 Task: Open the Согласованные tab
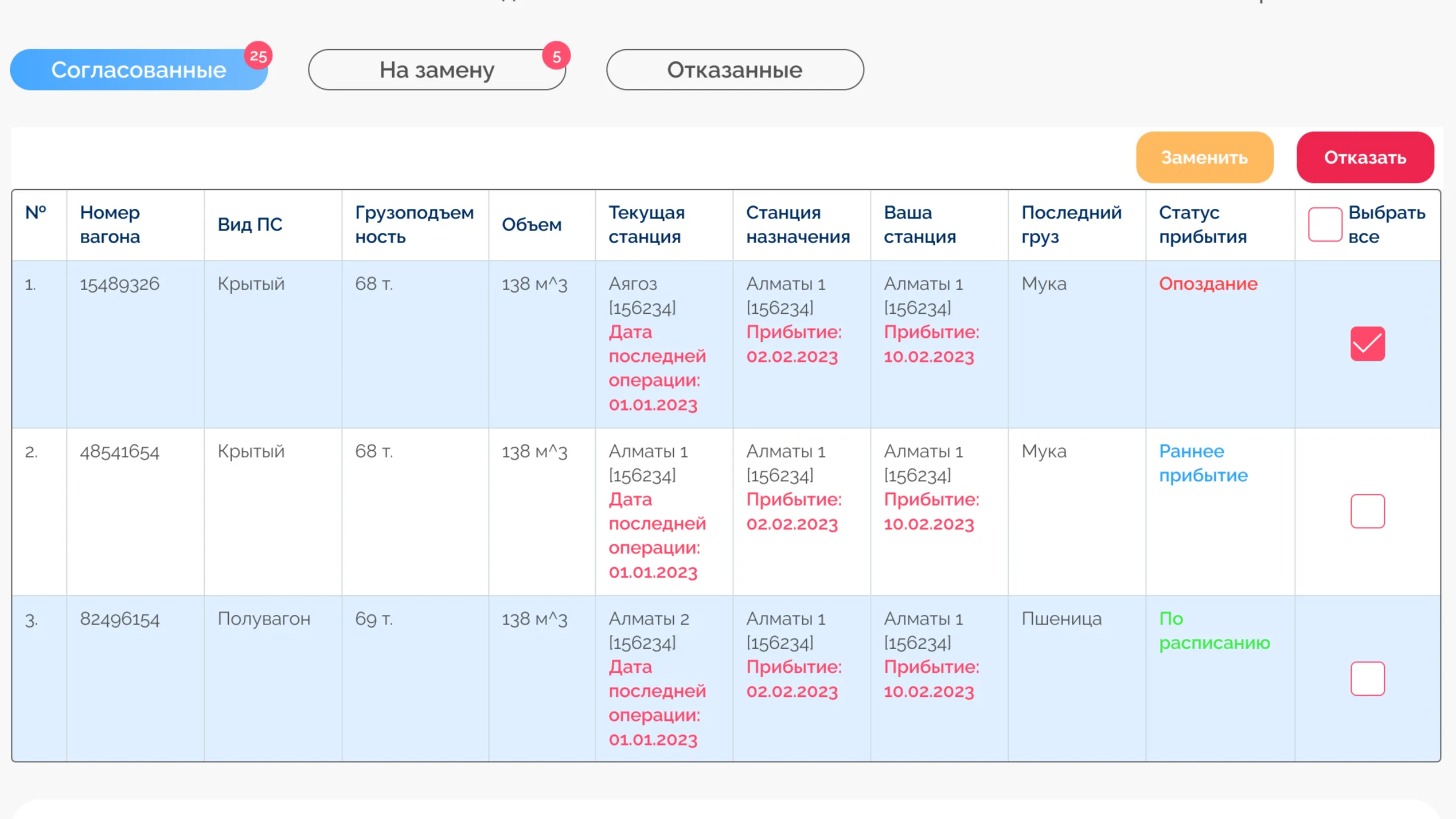tap(138, 69)
